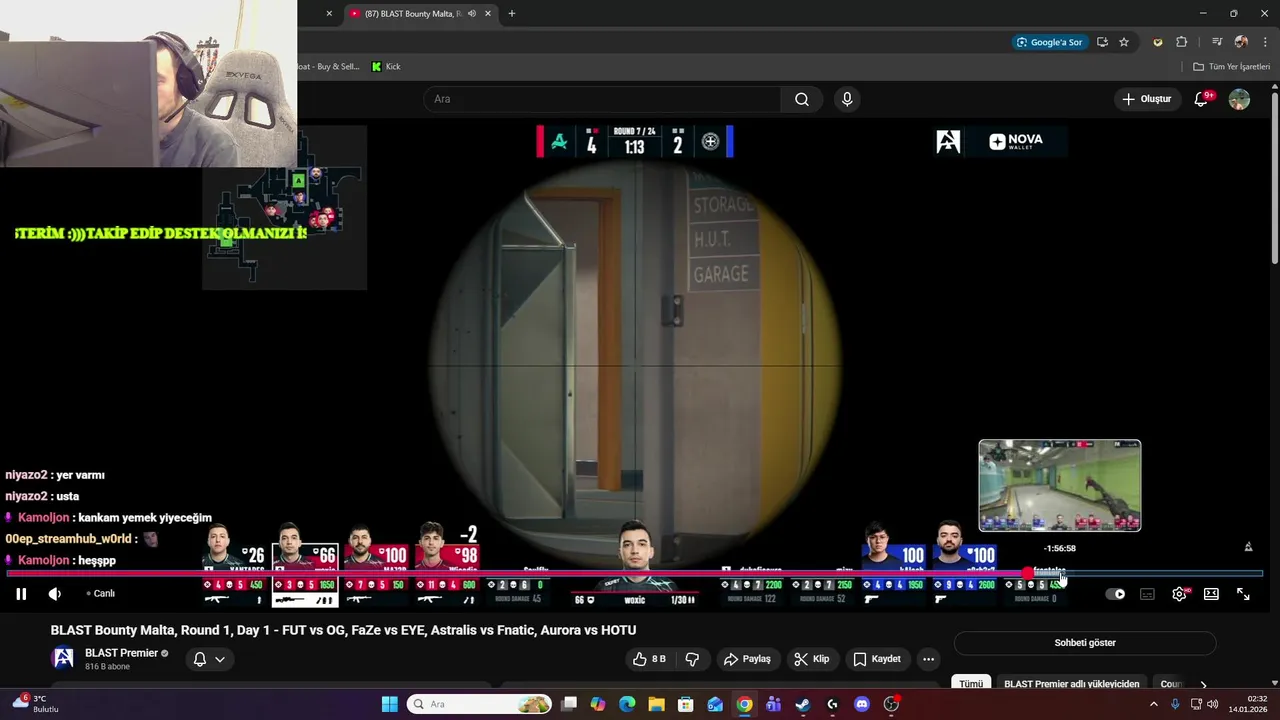
Task: Open Microsoft Edge from taskbar
Action: (627, 704)
